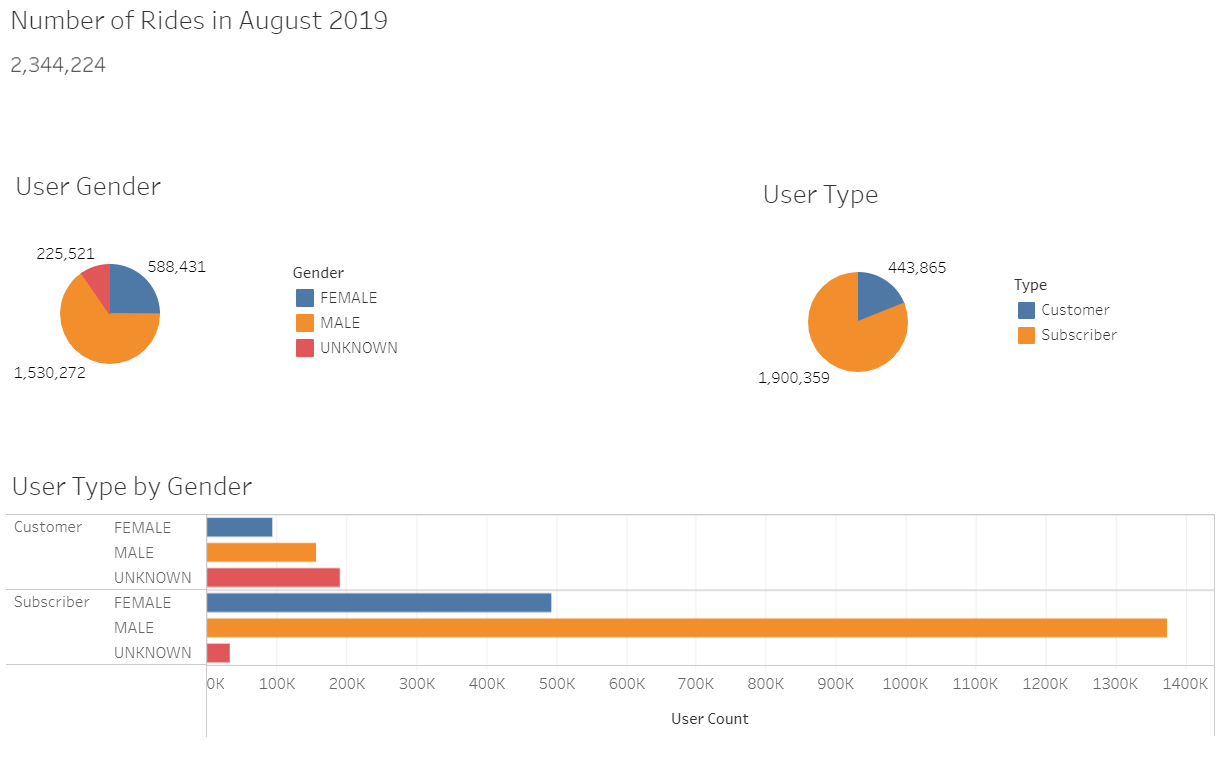The width and height of the screenshot is (1230, 757).
Task: Click the 1,900,359 Subscriber label
Action: pos(793,378)
